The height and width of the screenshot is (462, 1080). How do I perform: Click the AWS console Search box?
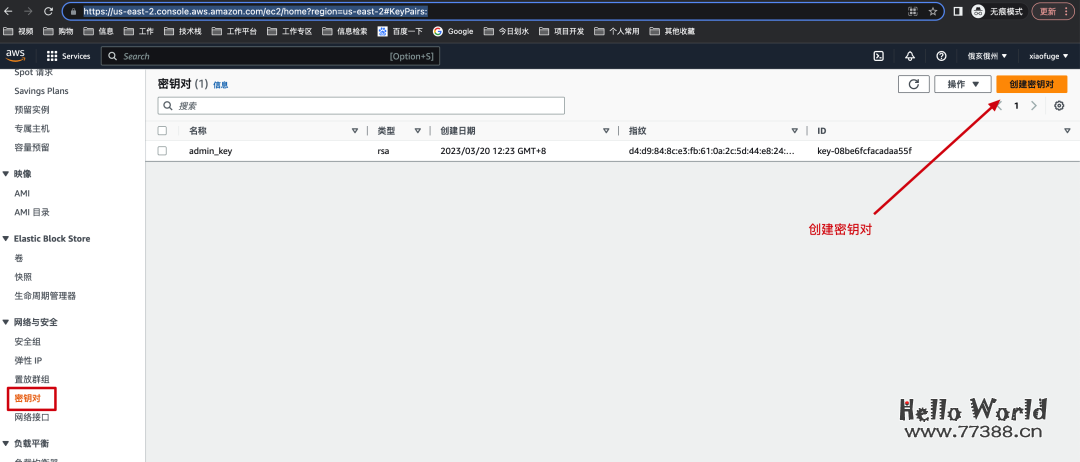click(270, 56)
